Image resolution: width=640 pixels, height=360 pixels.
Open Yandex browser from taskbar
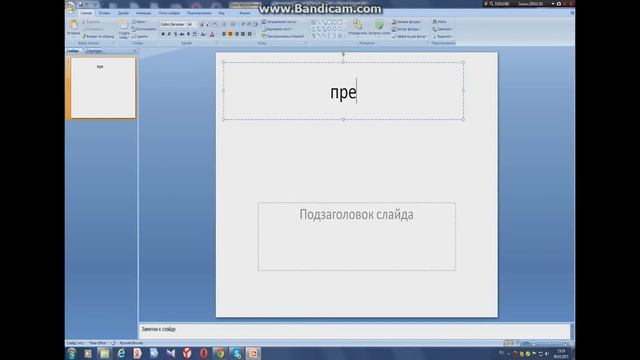(x=187, y=353)
